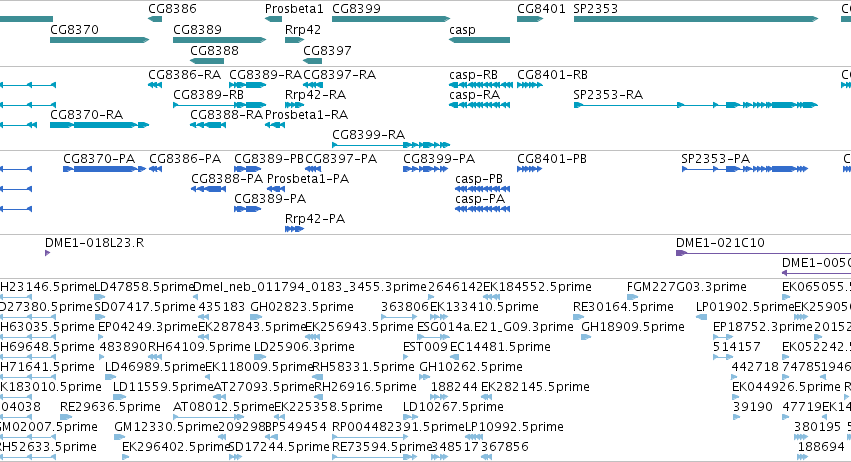
Task: Click EST GH10262.5prime label
Action: click(471, 367)
